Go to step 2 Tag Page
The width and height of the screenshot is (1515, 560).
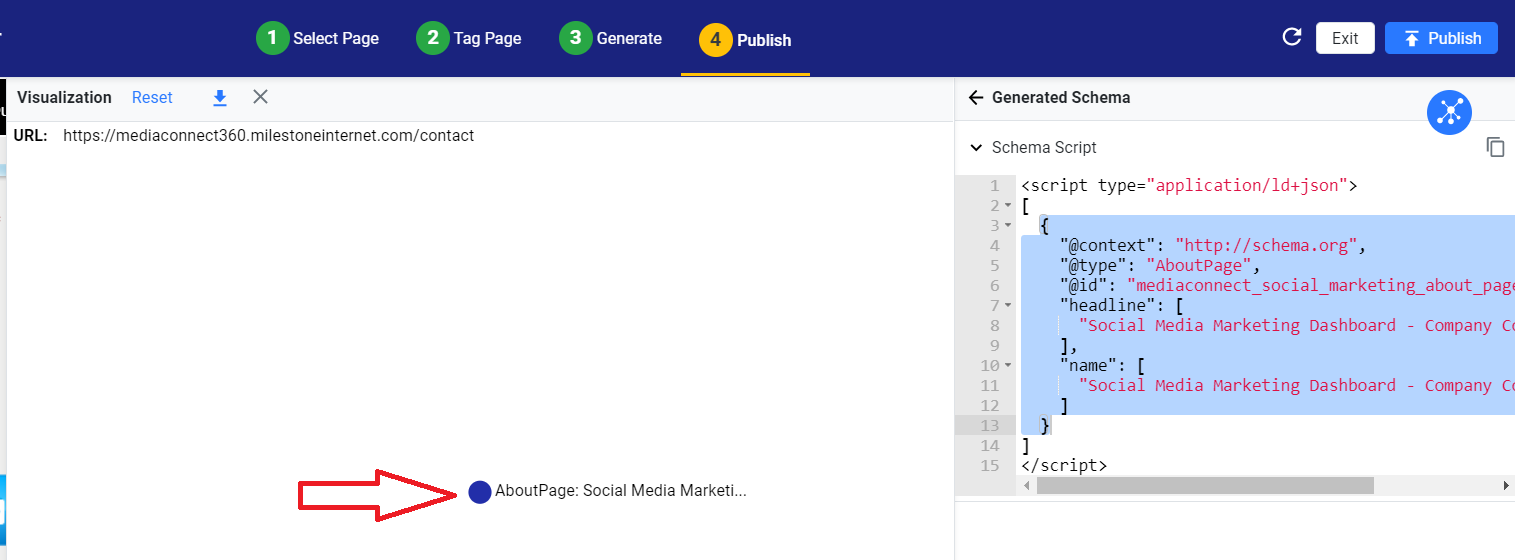coord(469,38)
